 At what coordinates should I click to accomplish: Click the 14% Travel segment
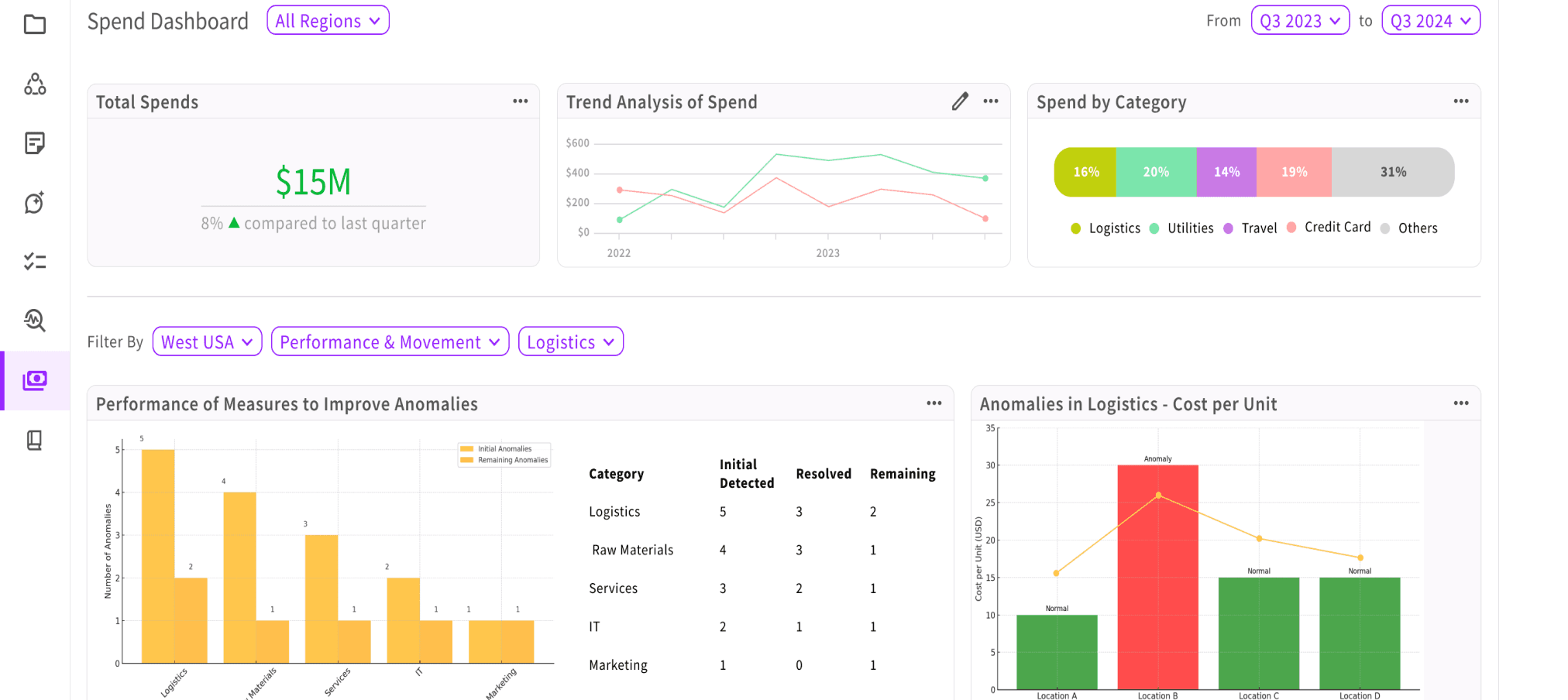(x=1226, y=172)
